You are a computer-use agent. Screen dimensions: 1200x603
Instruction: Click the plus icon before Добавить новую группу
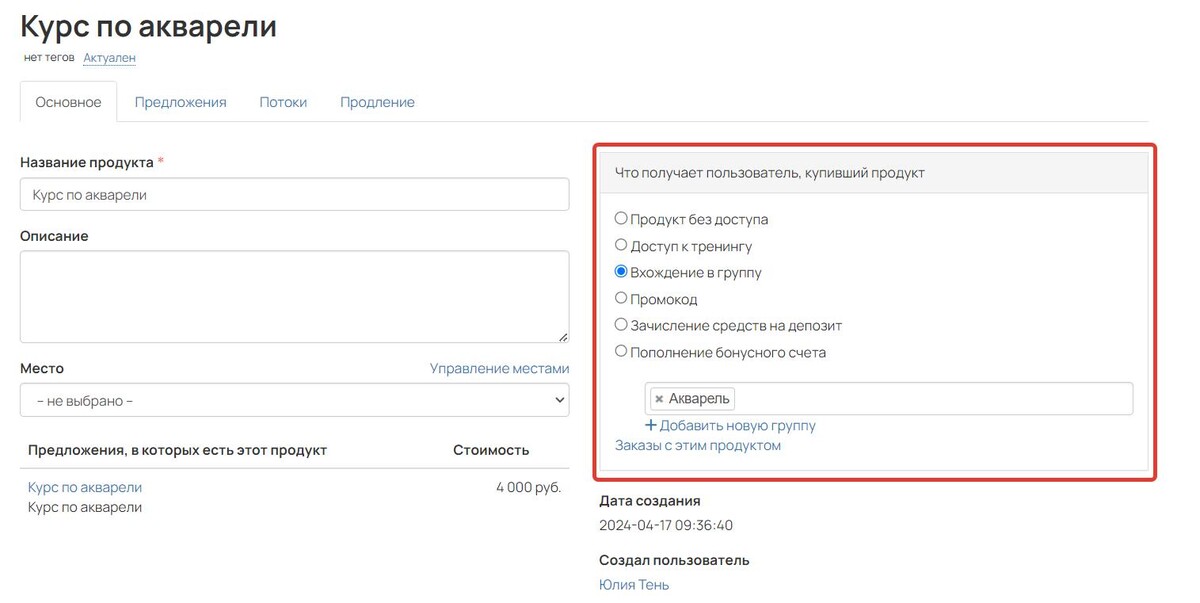[x=651, y=426]
